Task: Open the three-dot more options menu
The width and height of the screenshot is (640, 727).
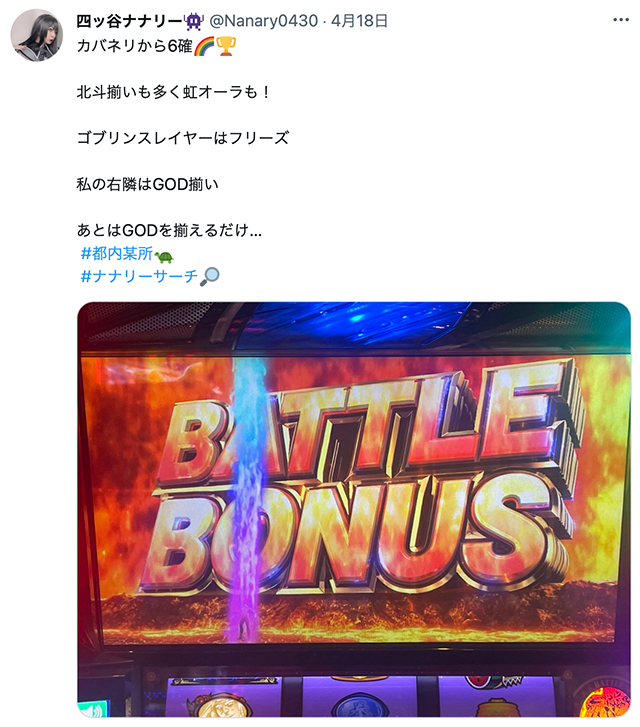Action: click(x=621, y=20)
